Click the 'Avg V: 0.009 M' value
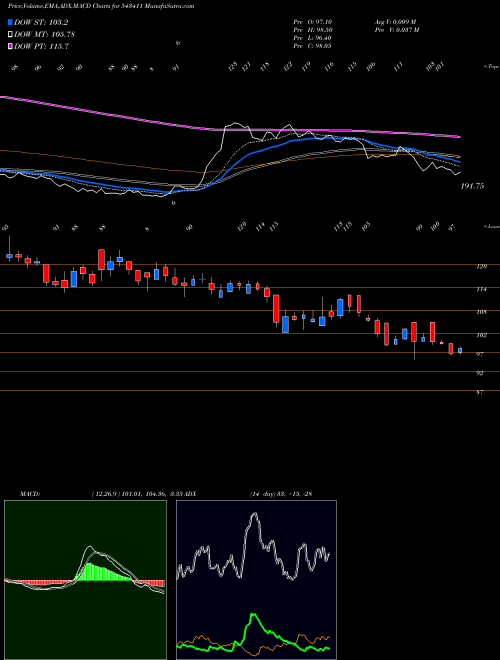 coord(395,22)
